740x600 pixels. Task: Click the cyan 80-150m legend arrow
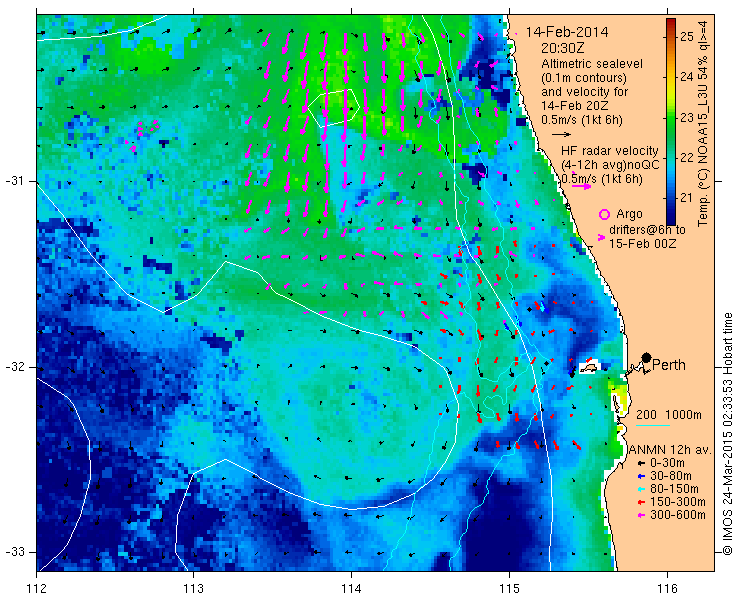[x=641, y=489]
